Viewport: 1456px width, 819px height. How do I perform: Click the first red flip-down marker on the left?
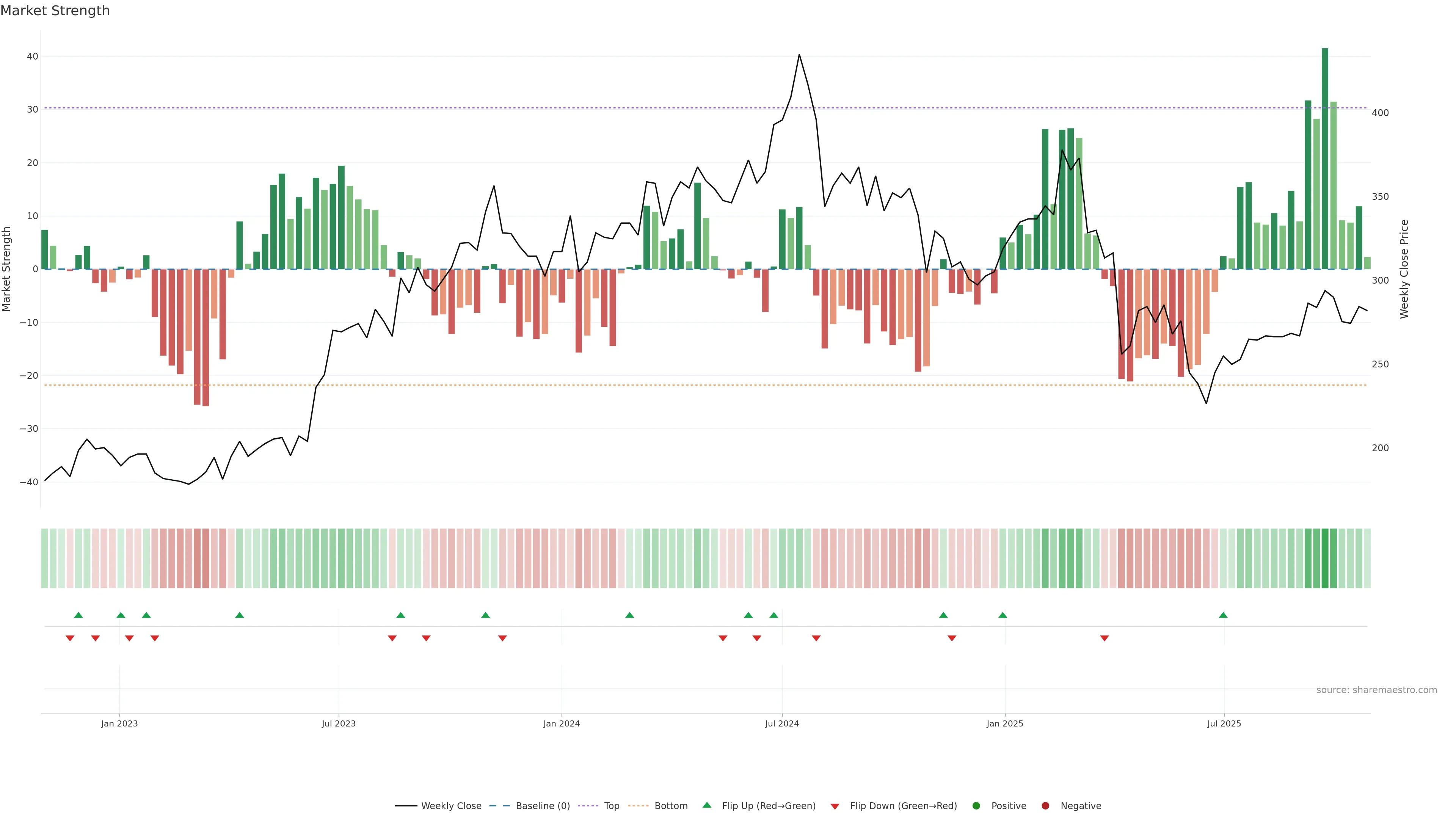point(70,638)
